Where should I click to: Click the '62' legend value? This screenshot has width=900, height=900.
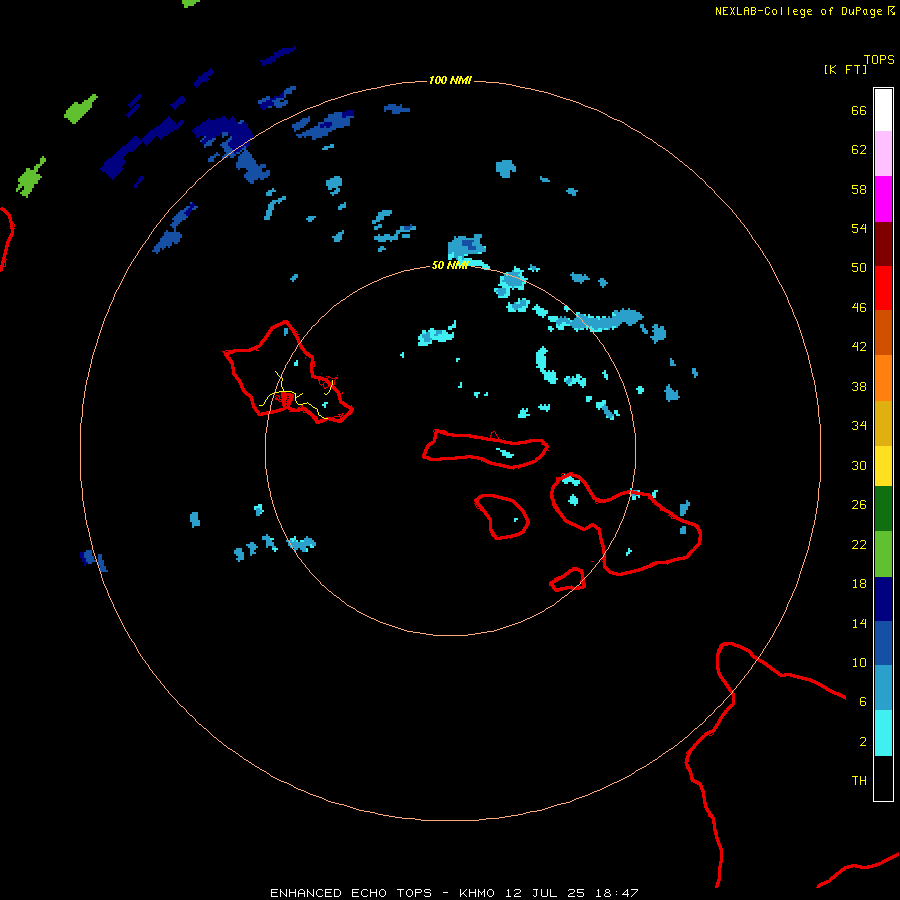pos(859,150)
